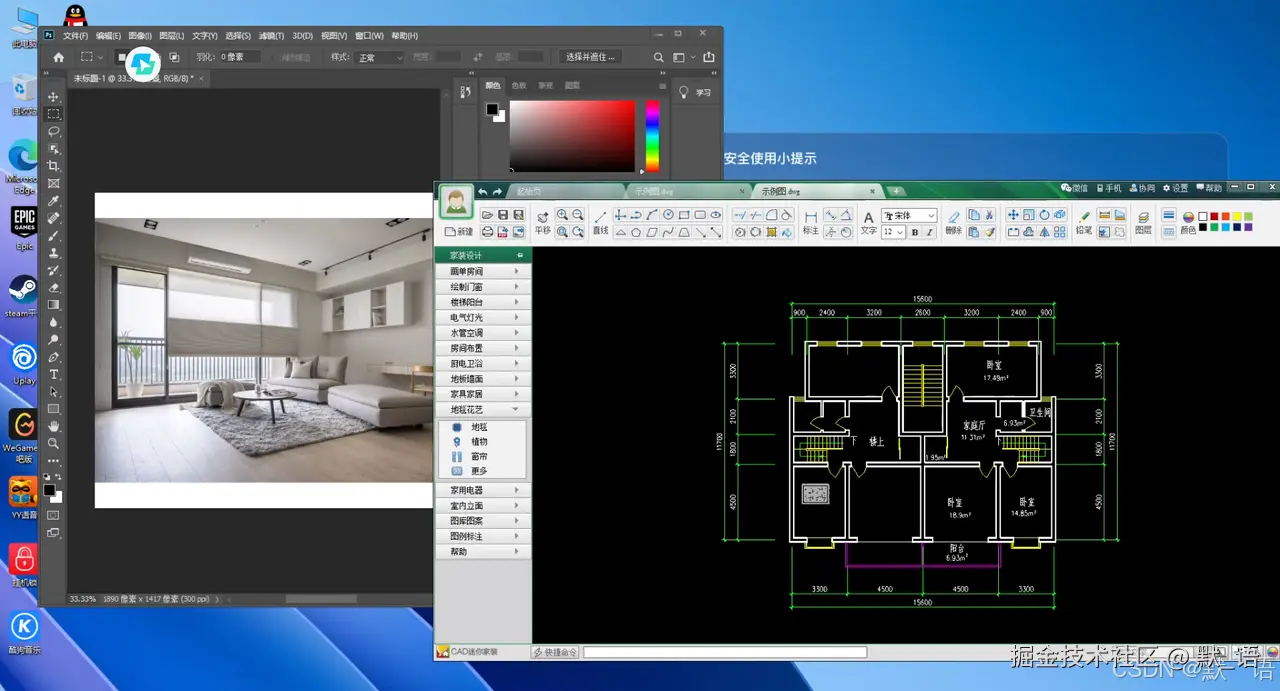Select the 铅笔 pencil tool in CAD

pos(1084,221)
